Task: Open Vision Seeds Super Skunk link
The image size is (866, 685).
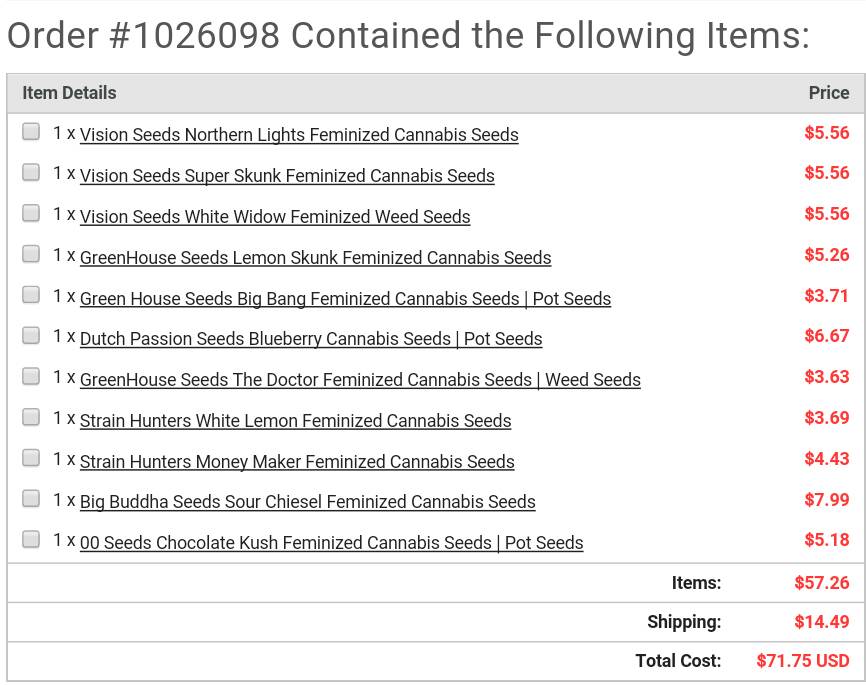Action: tap(287, 176)
